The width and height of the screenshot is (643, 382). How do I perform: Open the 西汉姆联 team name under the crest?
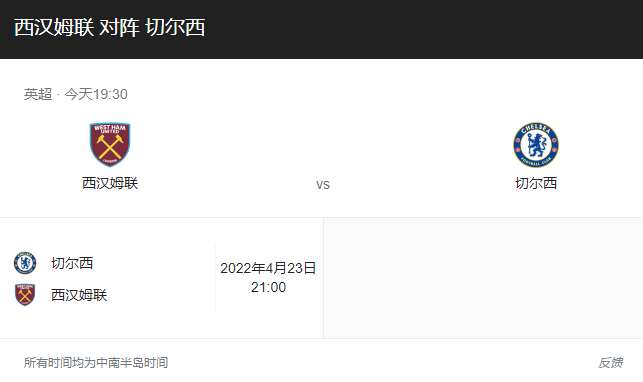110,183
